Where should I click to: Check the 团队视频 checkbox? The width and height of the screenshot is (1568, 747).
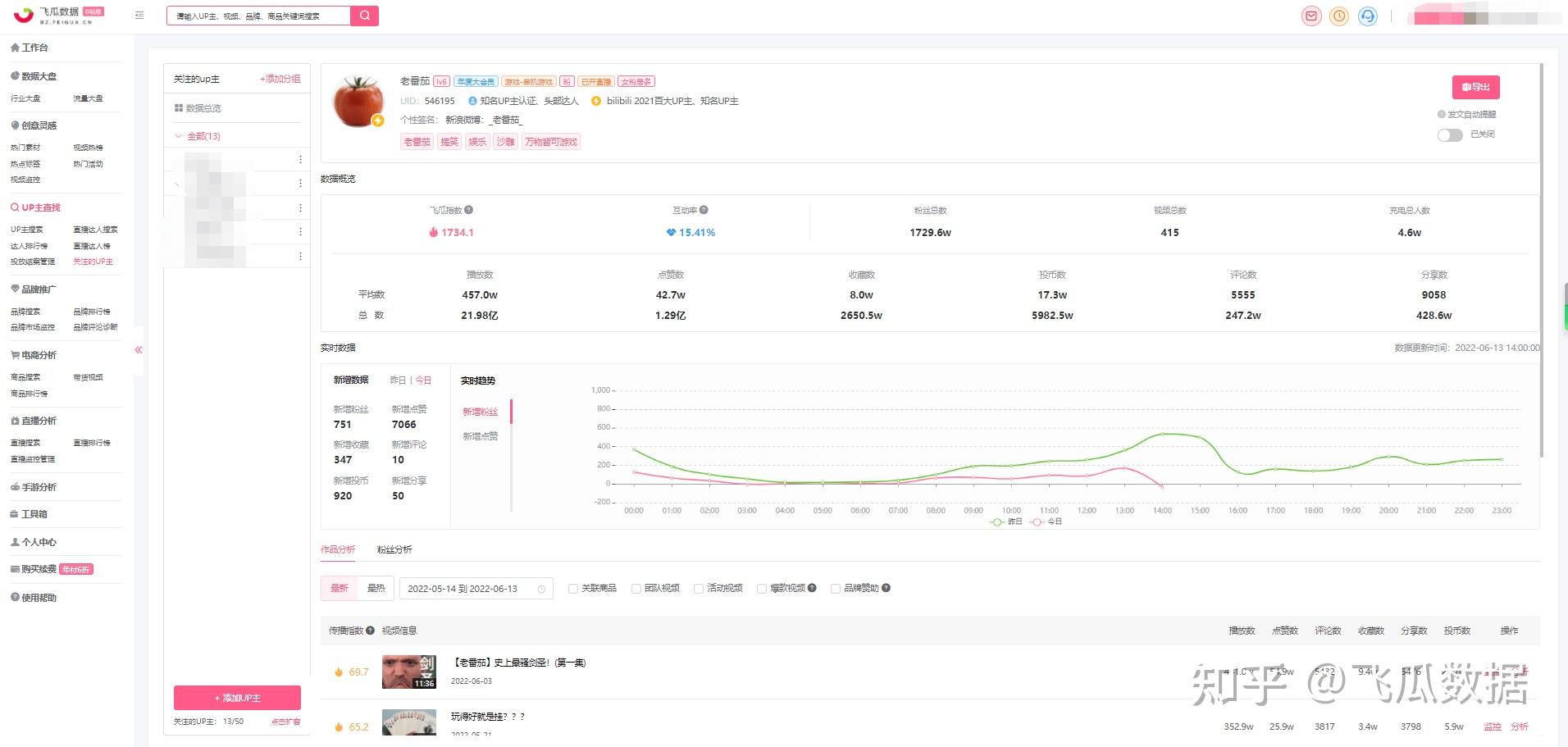coord(636,589)
